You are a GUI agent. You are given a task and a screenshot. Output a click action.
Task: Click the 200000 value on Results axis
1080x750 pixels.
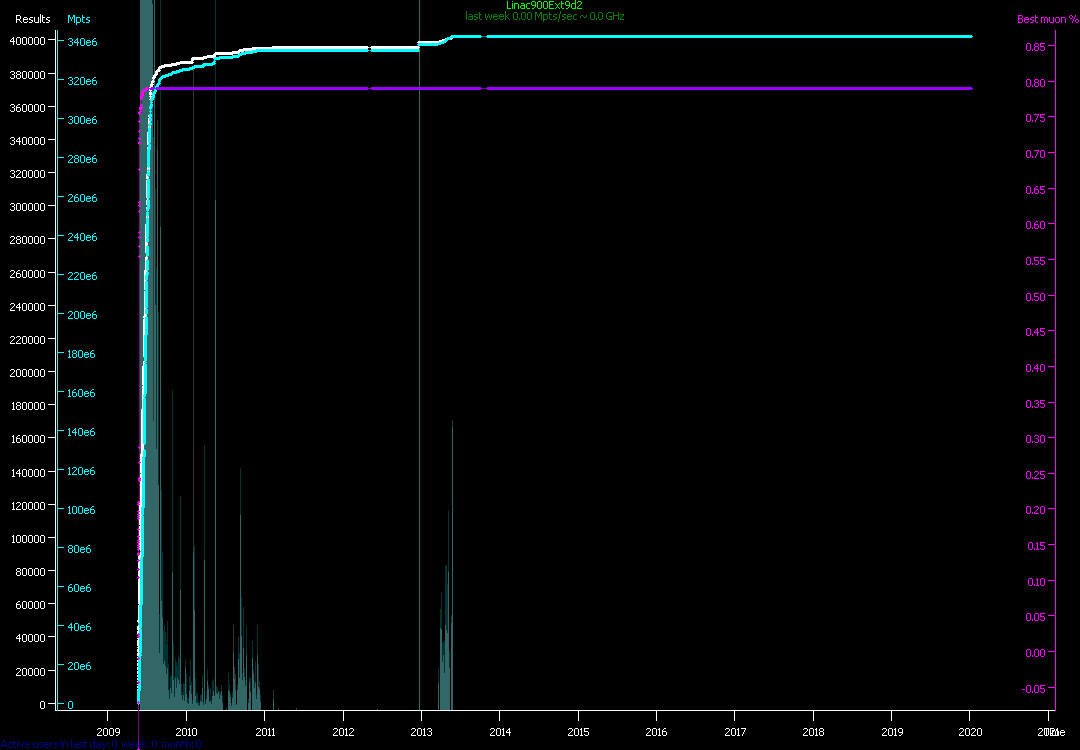27,372
